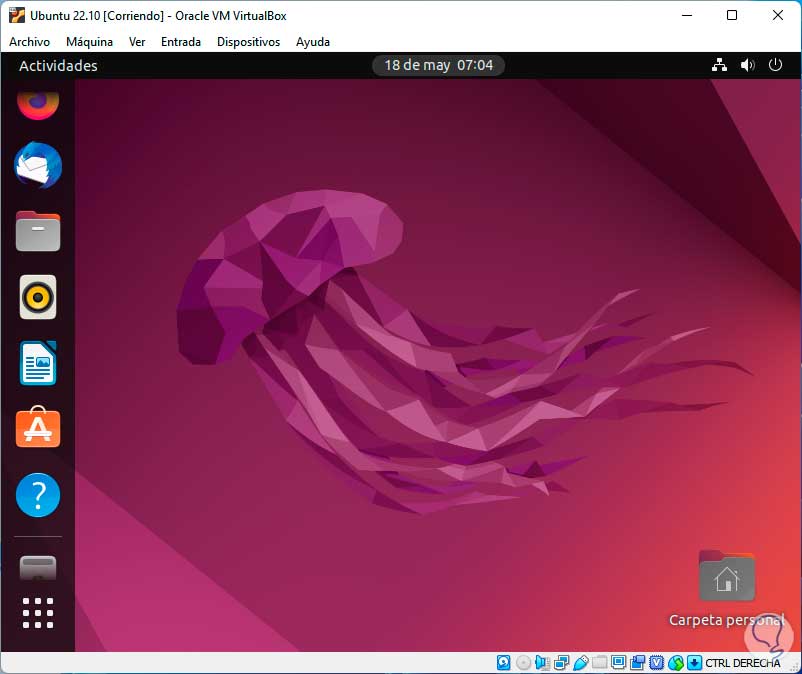Launch Rhythmbox music player
The height and width of the screenshot is (674, 802).
[x=38, y=297]
